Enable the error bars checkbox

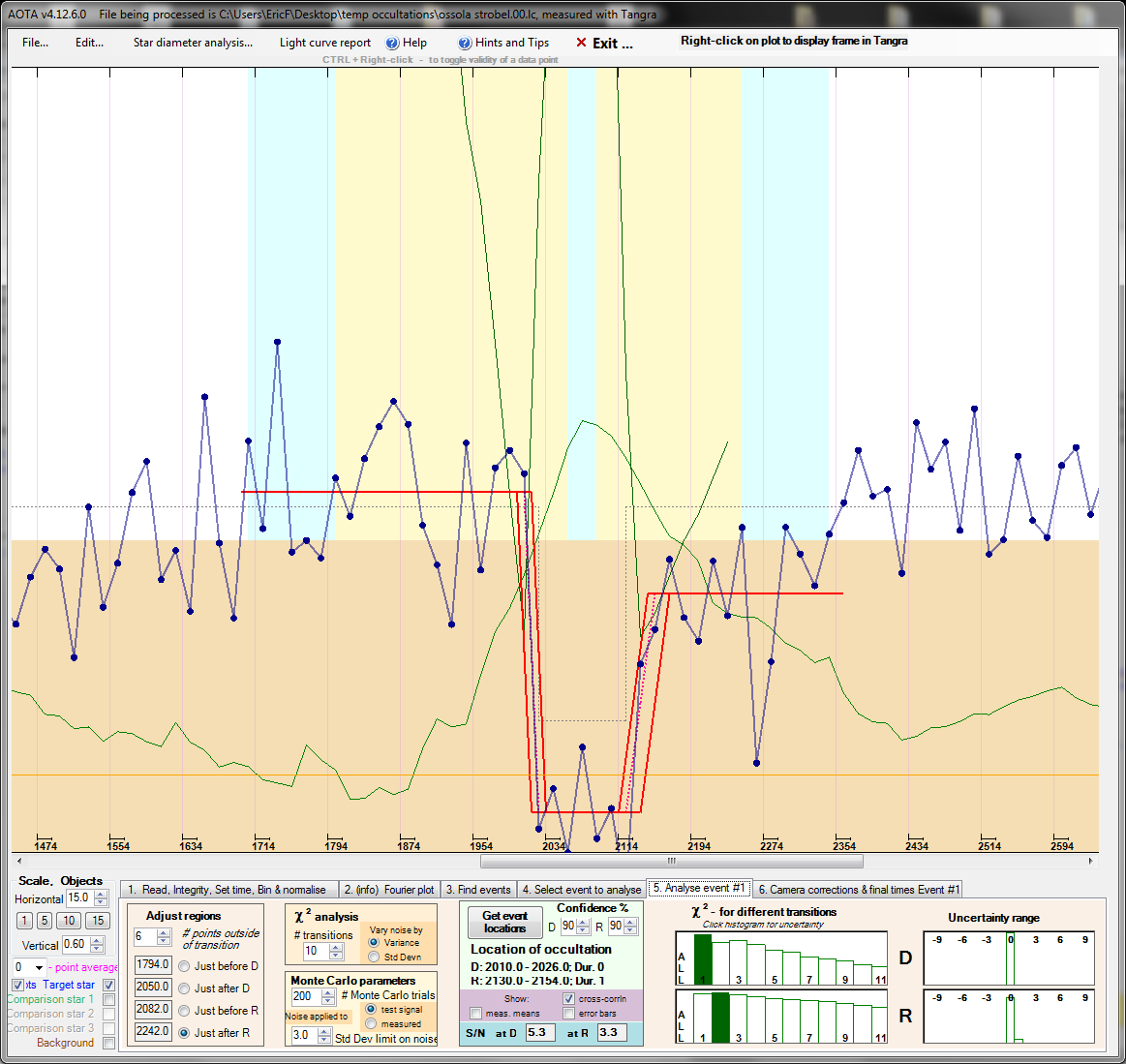(568, 1013)
